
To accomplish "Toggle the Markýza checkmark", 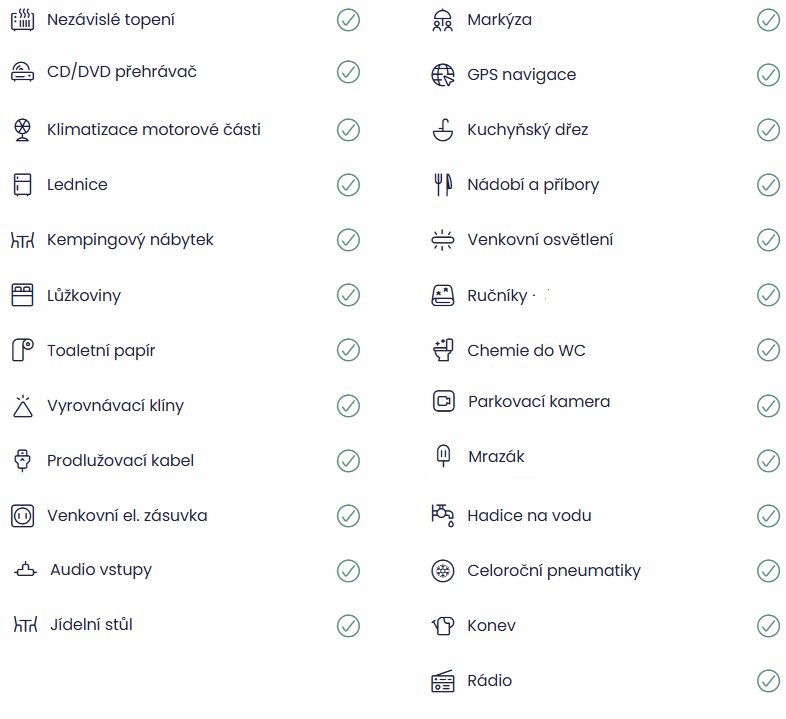I will tap(768, 19).
